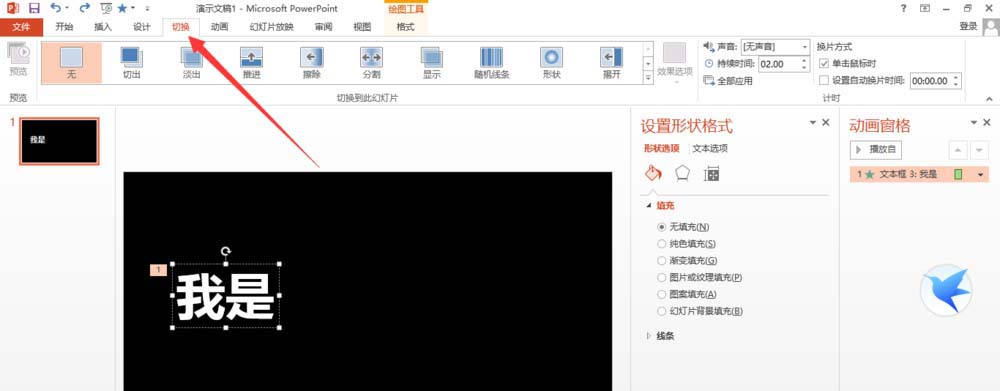
Task: Select 无填充(N) radio option
Action: (661, 226)
